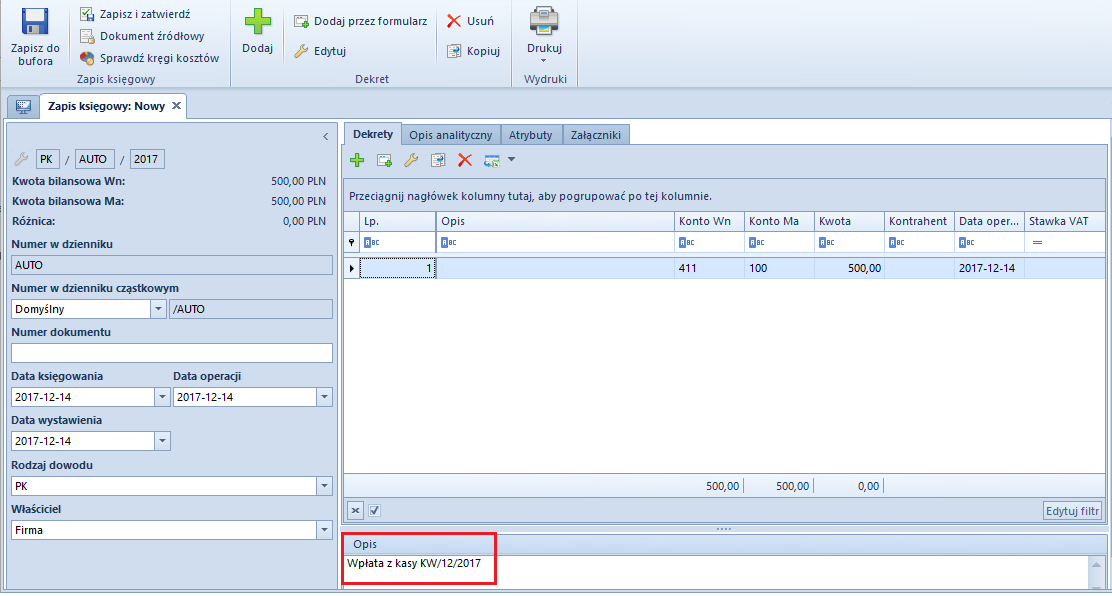
Task: Click add-through-form icon in grid toolbar
Action: (x=384, y=160)
